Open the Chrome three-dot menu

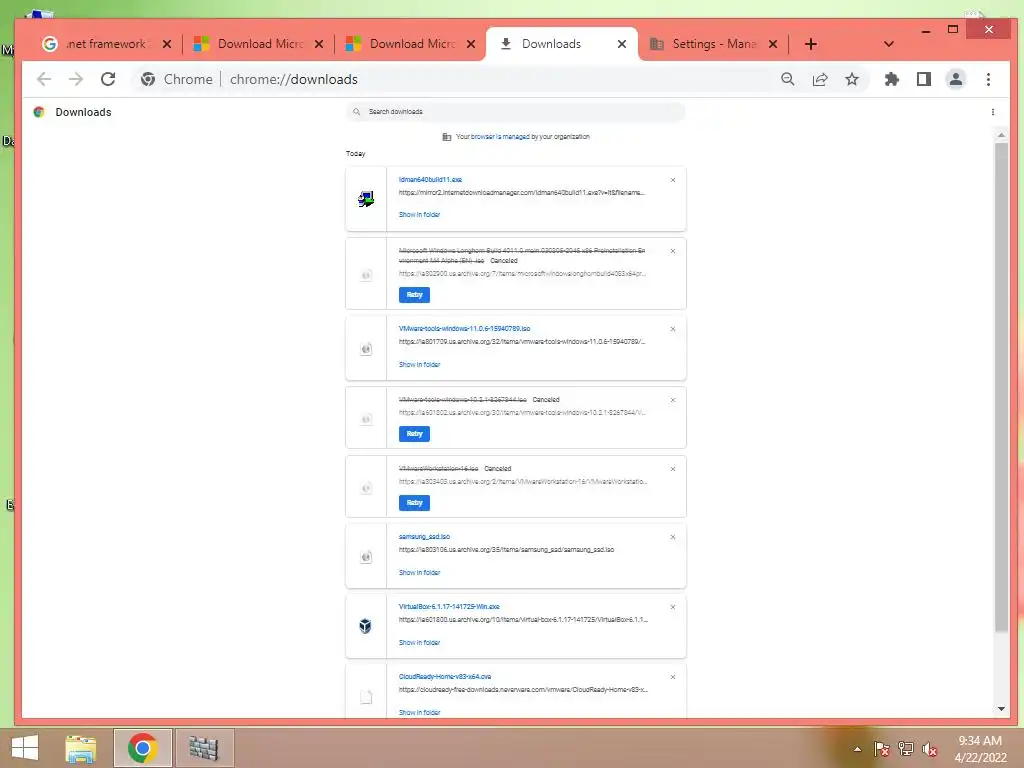coord(988,79)
